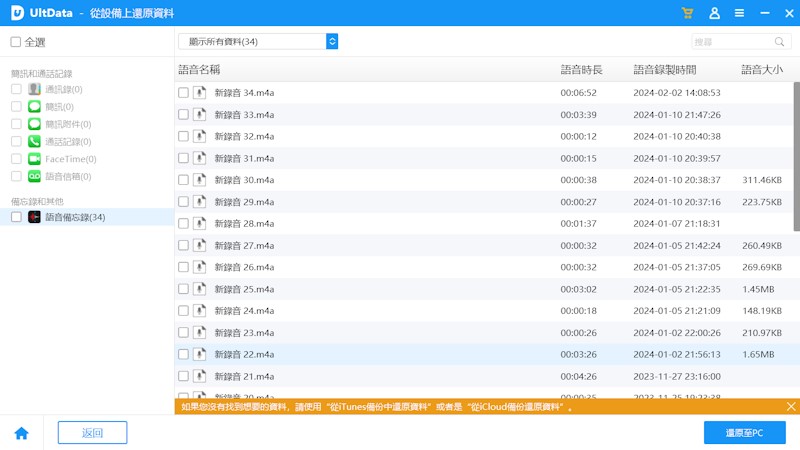Viewport: 800px width, 450px height.
Task: Select the checkbox for 新錄音 22.m4a
Action: click(x=183, y=354)
